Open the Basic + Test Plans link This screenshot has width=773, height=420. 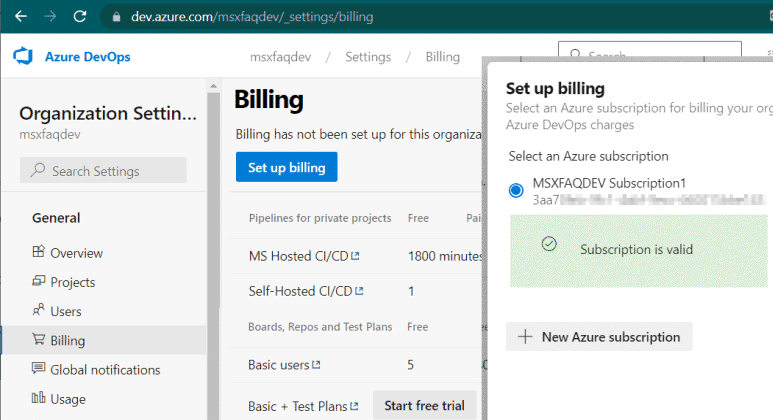298,406
